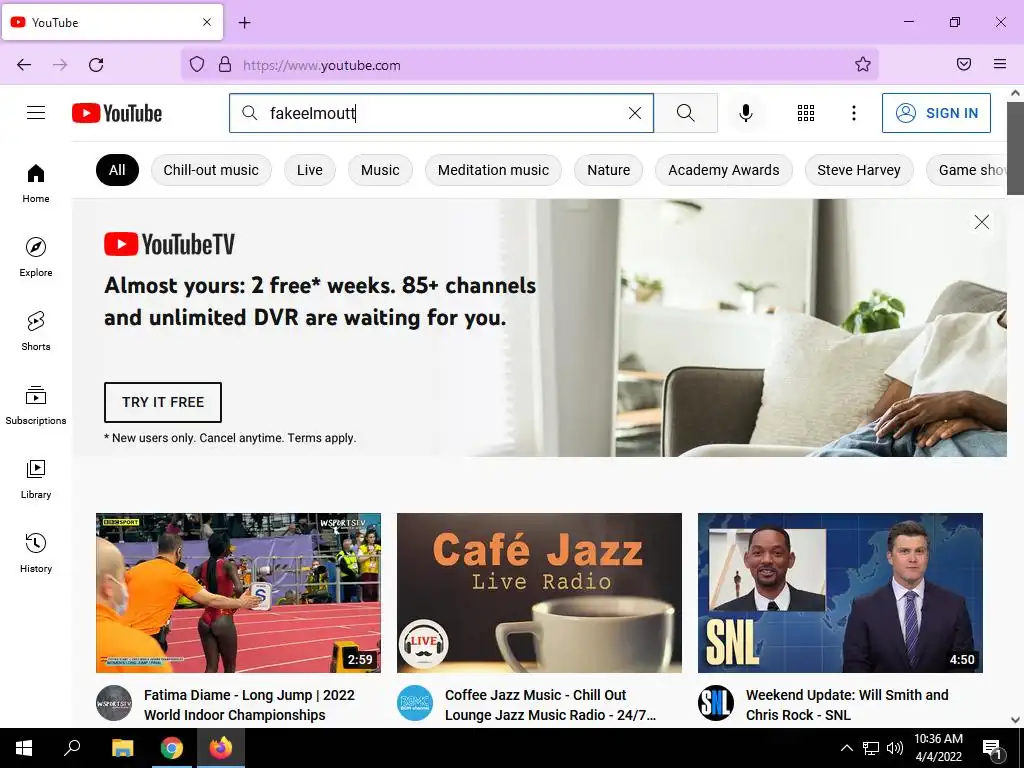The width and height of the screenshot is (1024, 768).
Task: Go back with the browser arrow
Action: [x=24, y=65]
